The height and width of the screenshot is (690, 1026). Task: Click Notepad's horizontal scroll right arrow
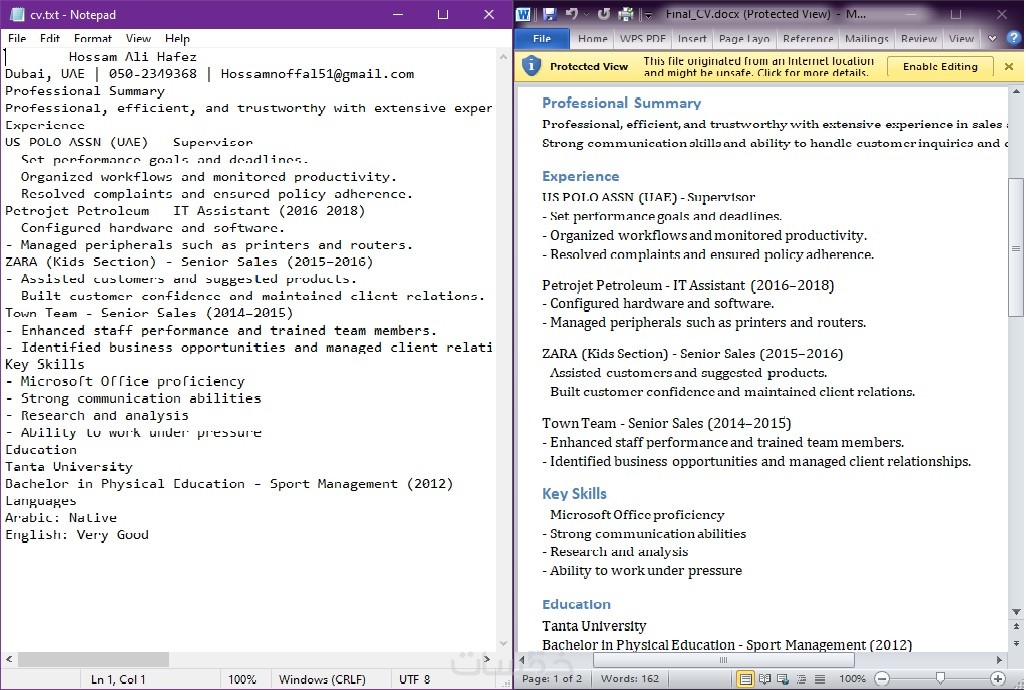(x=486, y=659)
